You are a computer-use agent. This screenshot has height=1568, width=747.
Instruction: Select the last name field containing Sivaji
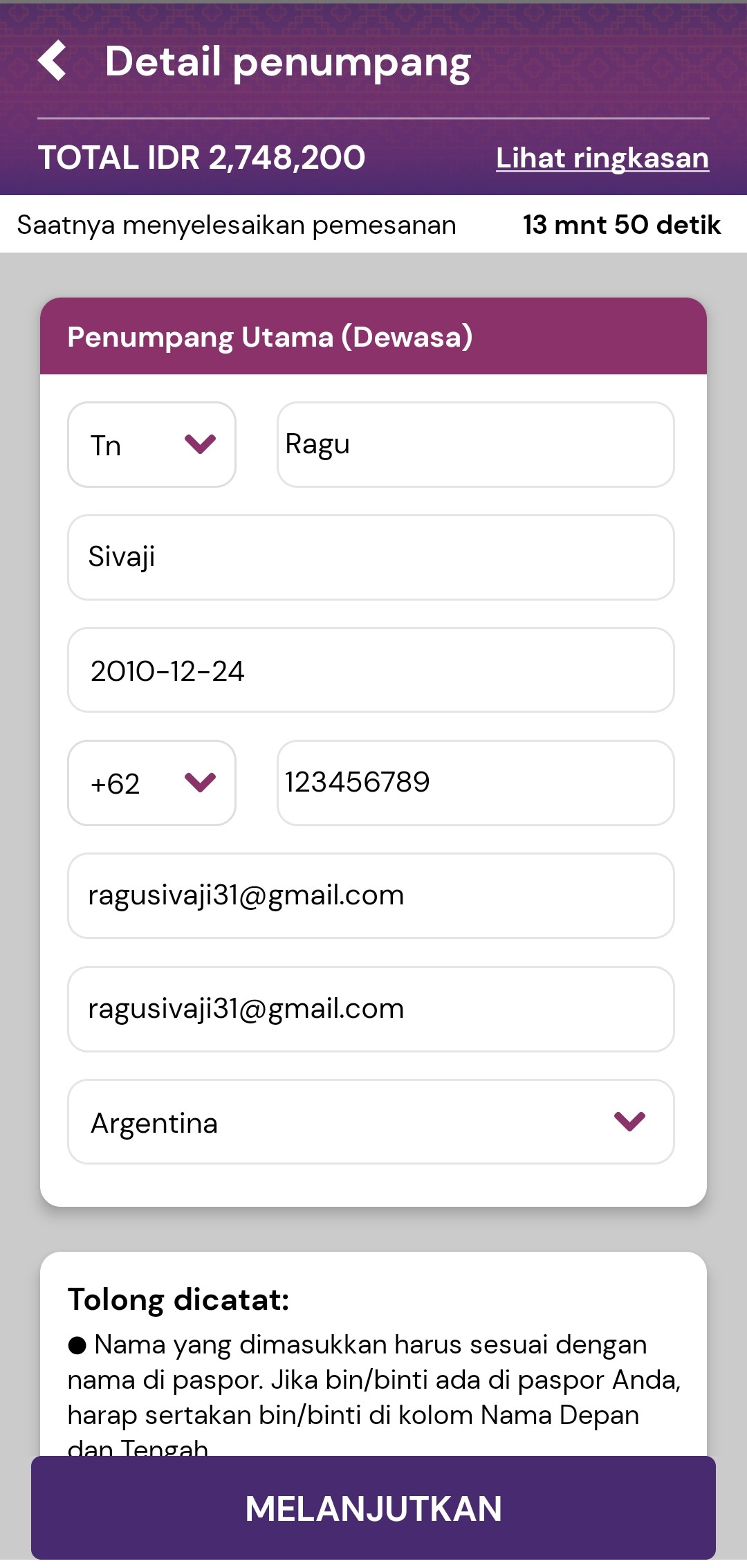point(371,557)
